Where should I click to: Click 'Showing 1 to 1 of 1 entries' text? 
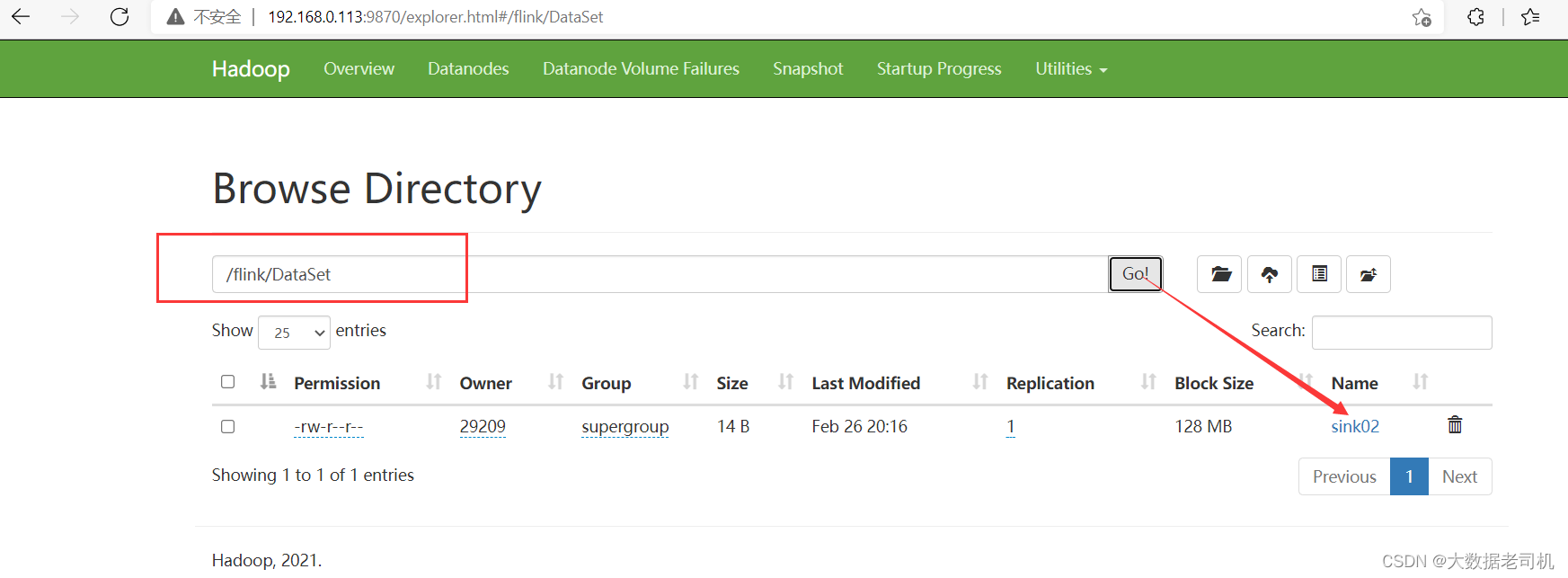point(313,475)
